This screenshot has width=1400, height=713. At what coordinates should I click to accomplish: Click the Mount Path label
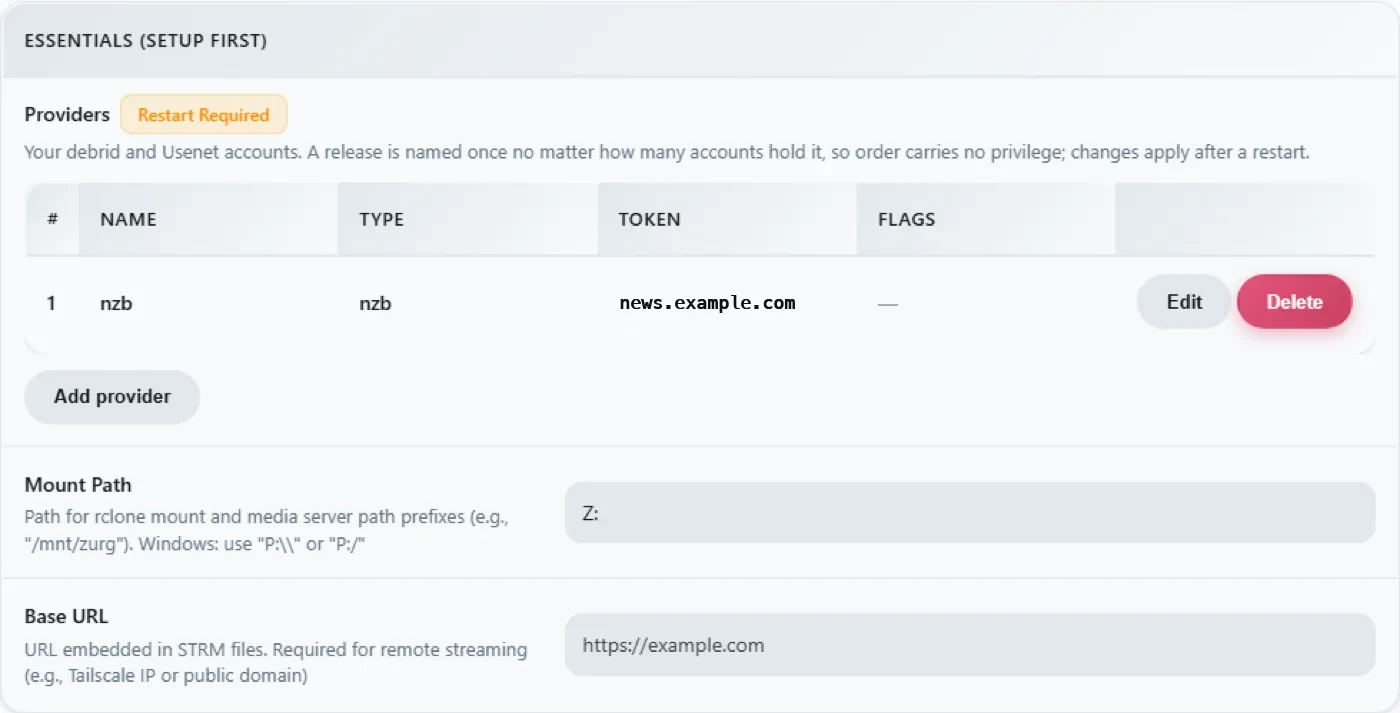click(78, 485)
